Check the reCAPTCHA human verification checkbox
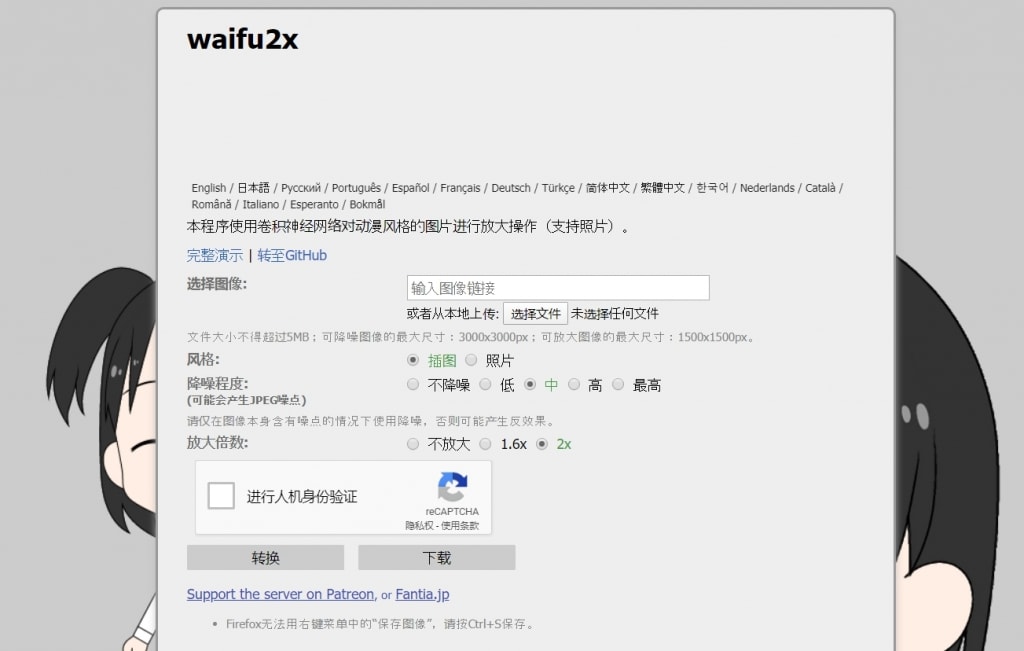The width and height of the screenshot is (1024, 651). (x=221, y=496)
